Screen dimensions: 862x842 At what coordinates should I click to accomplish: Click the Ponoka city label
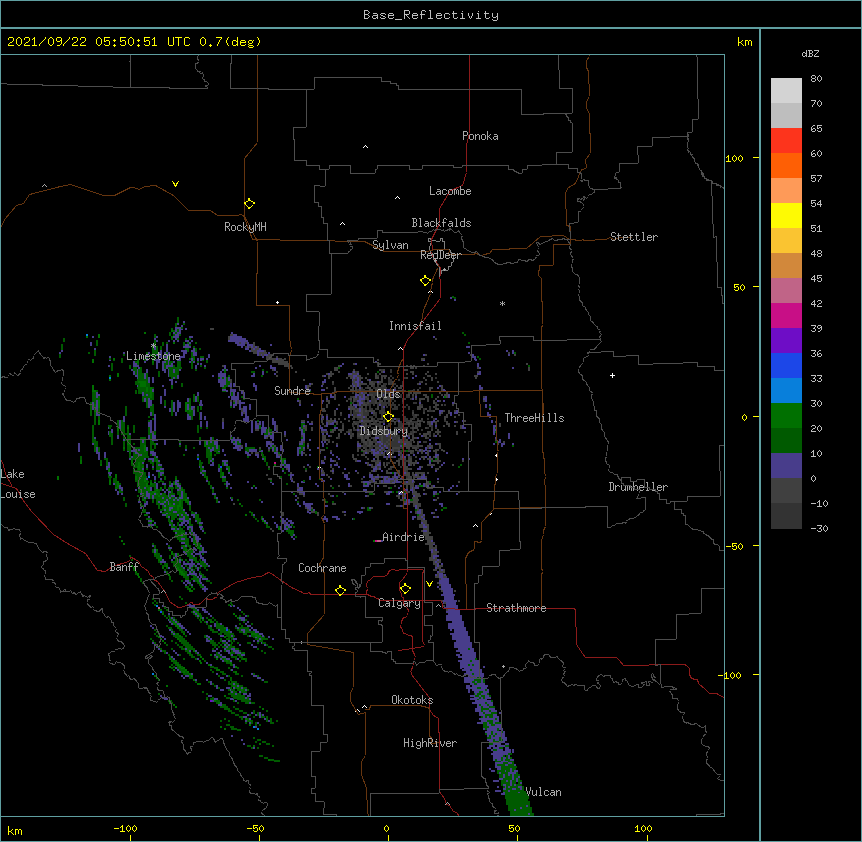coord(480,136)
